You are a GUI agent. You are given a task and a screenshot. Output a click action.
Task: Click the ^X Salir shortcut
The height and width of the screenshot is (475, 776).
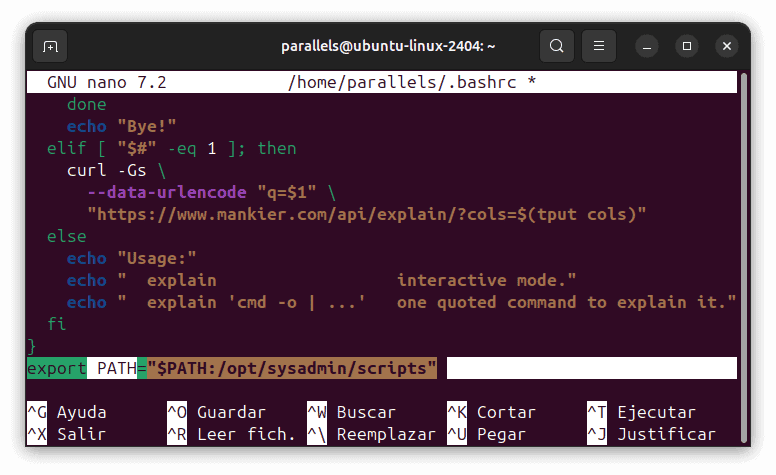tap(67, 434)
